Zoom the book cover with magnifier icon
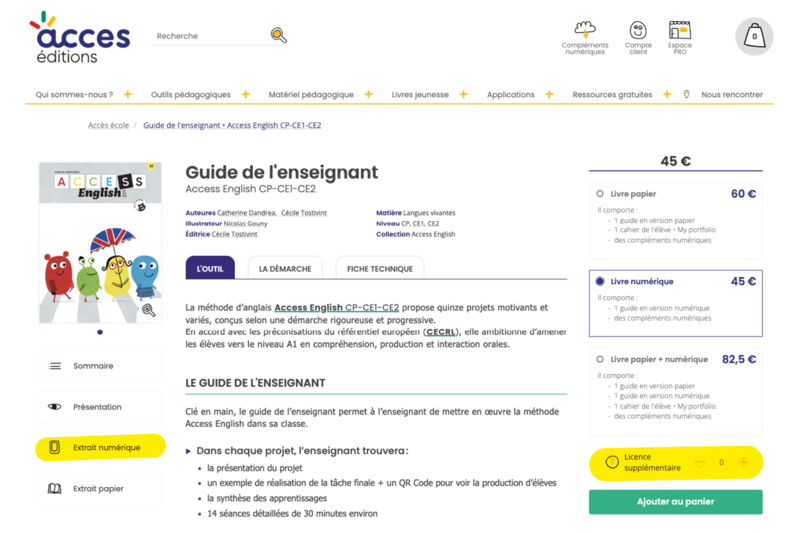 [x=148, y=310]
